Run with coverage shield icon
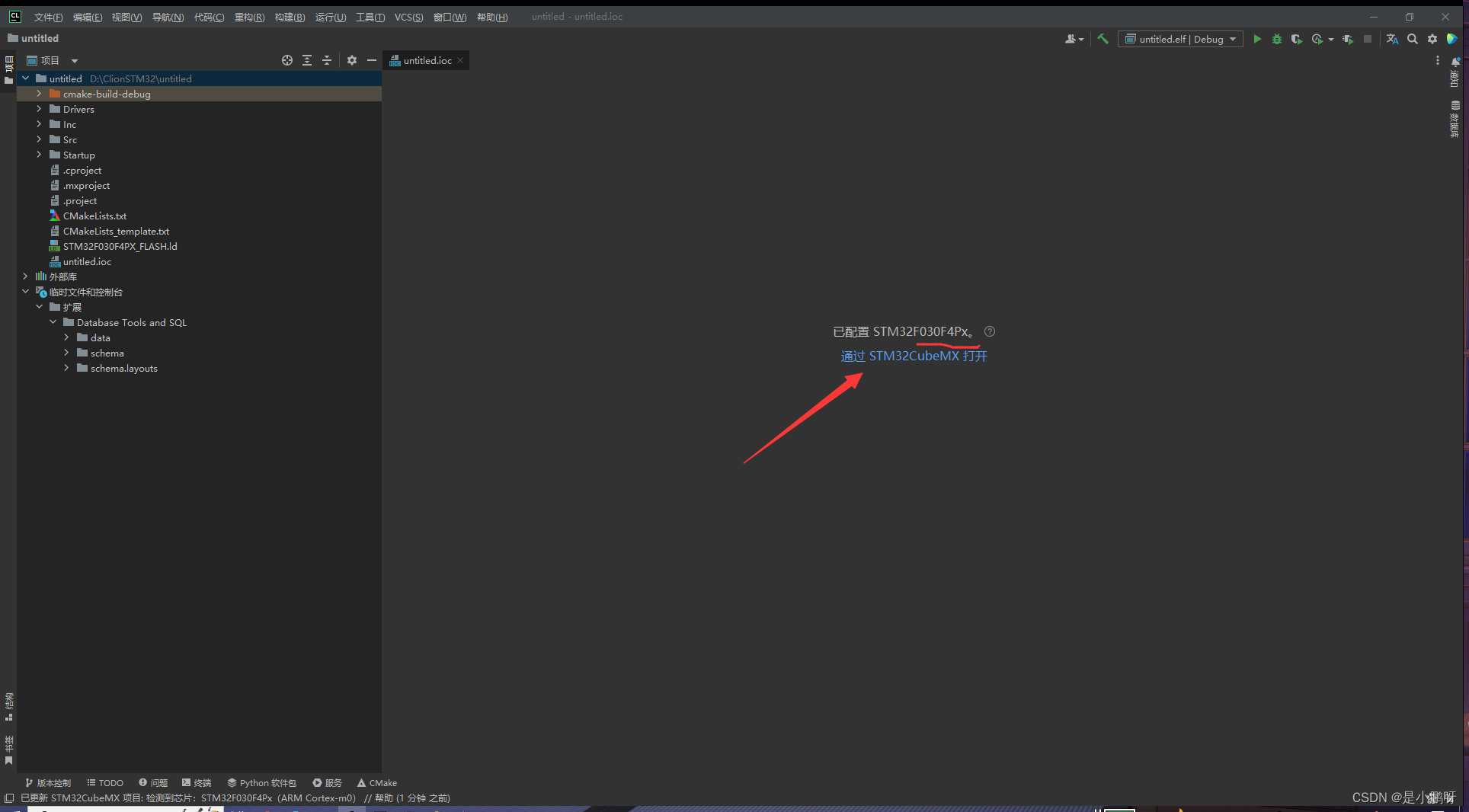 point(1296,39)
